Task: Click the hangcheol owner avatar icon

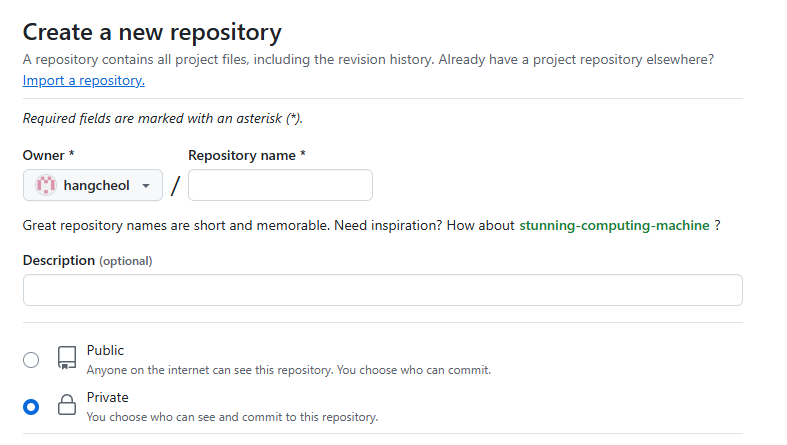Action: click(46, 185)
